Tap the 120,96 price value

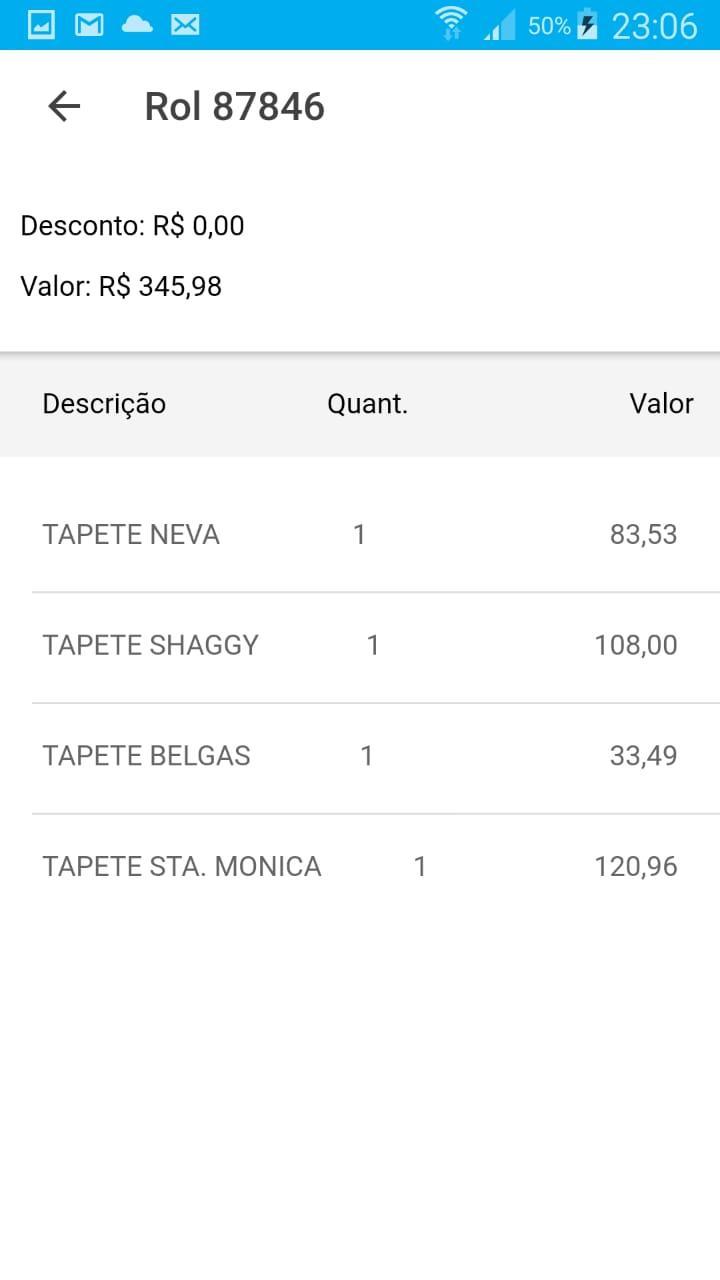636,867
